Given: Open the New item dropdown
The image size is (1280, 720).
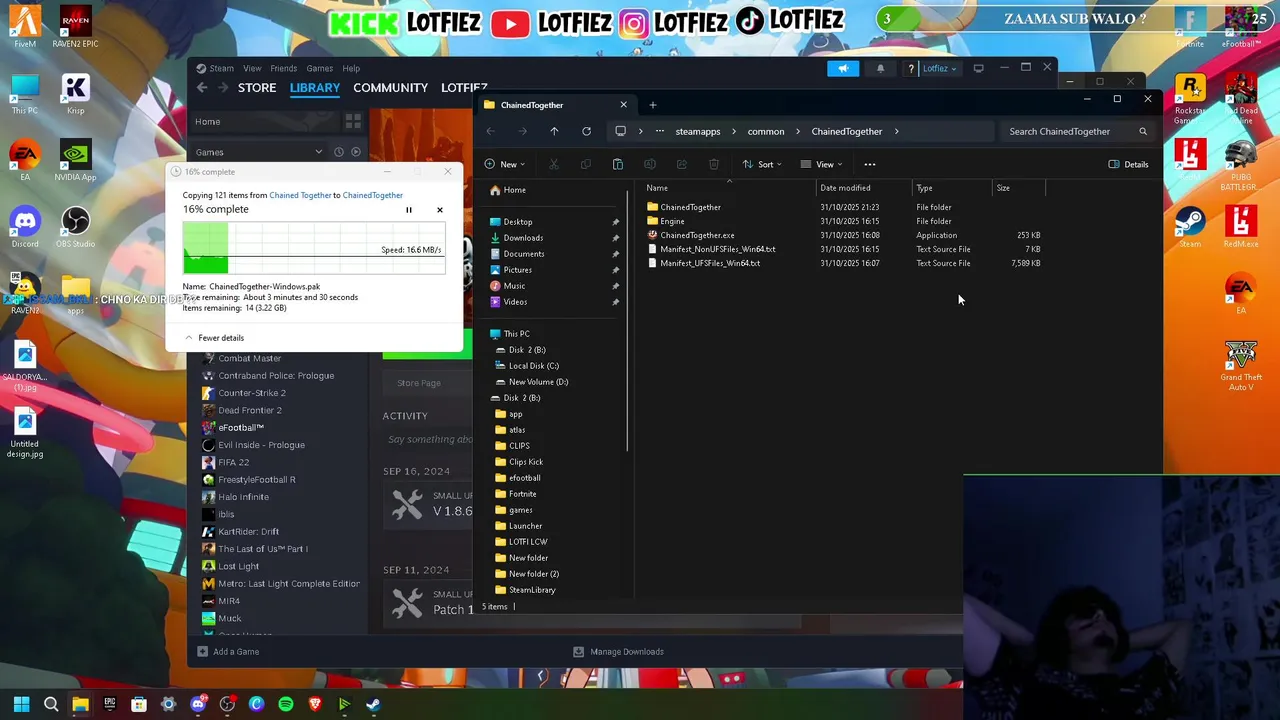Looking at the screenshot, I should 504,164.
